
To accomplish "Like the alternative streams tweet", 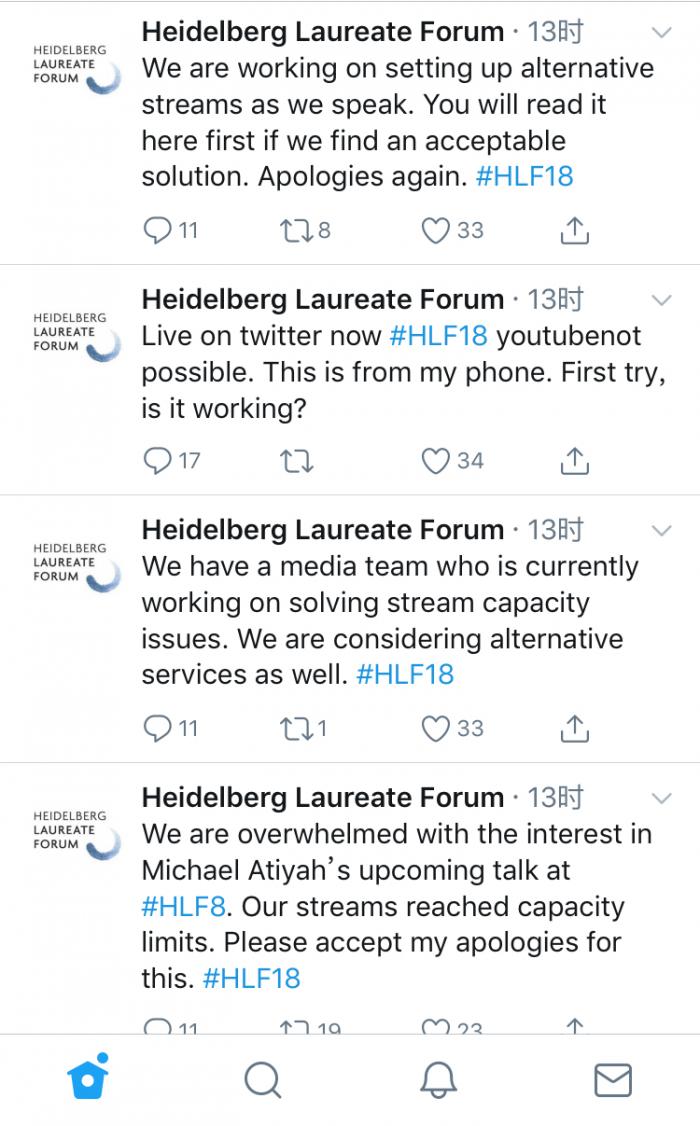I will tap(435, 231).
